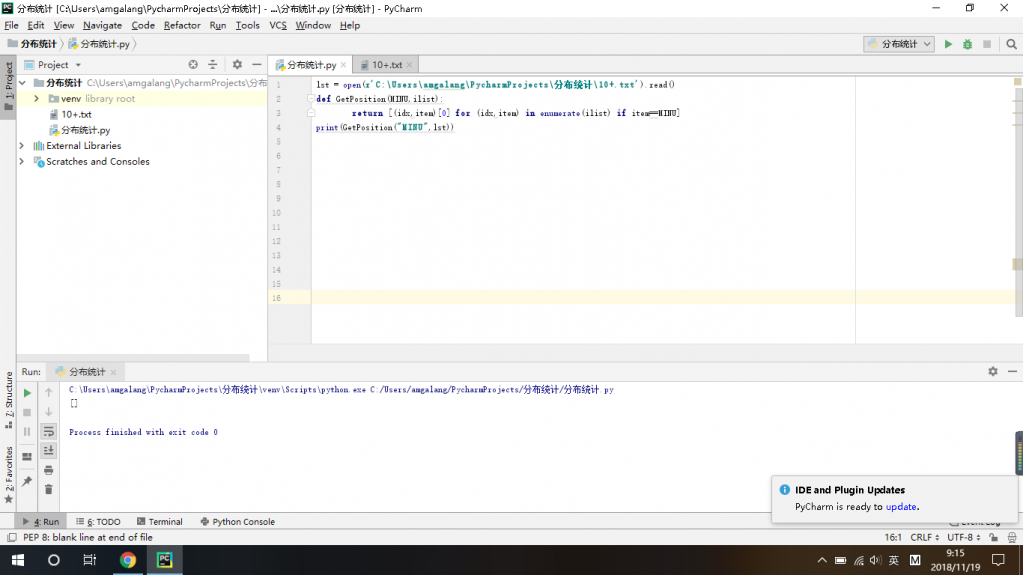Expand the venv library root folder
The height and width of the screenshot is (575, 1023).
pos(37,99)
